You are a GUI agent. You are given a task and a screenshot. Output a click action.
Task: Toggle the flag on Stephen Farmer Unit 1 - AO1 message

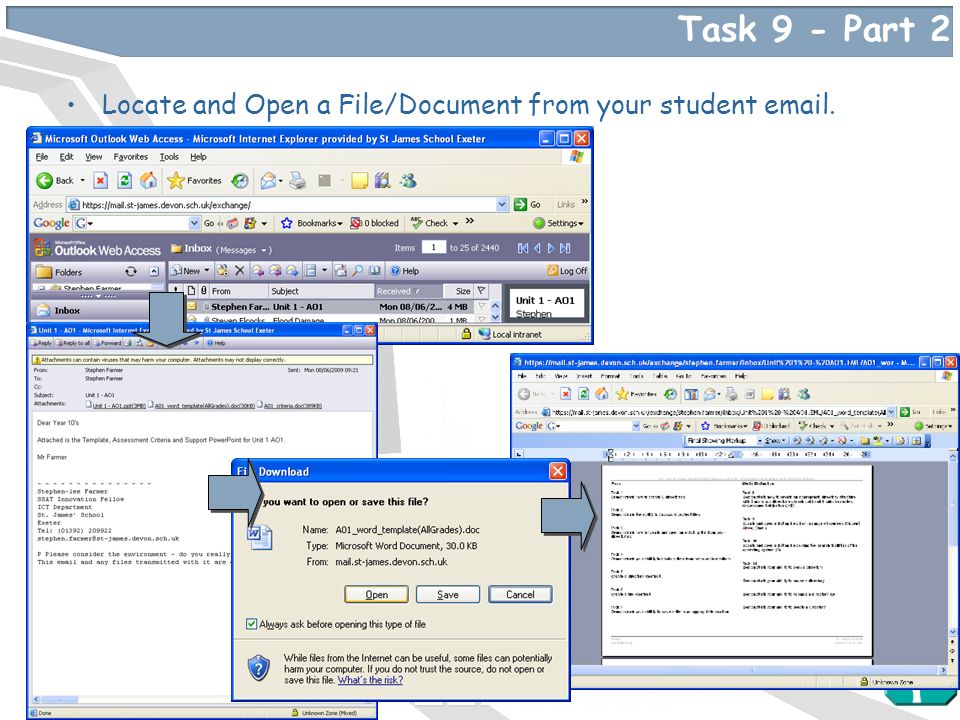(482, 307)
